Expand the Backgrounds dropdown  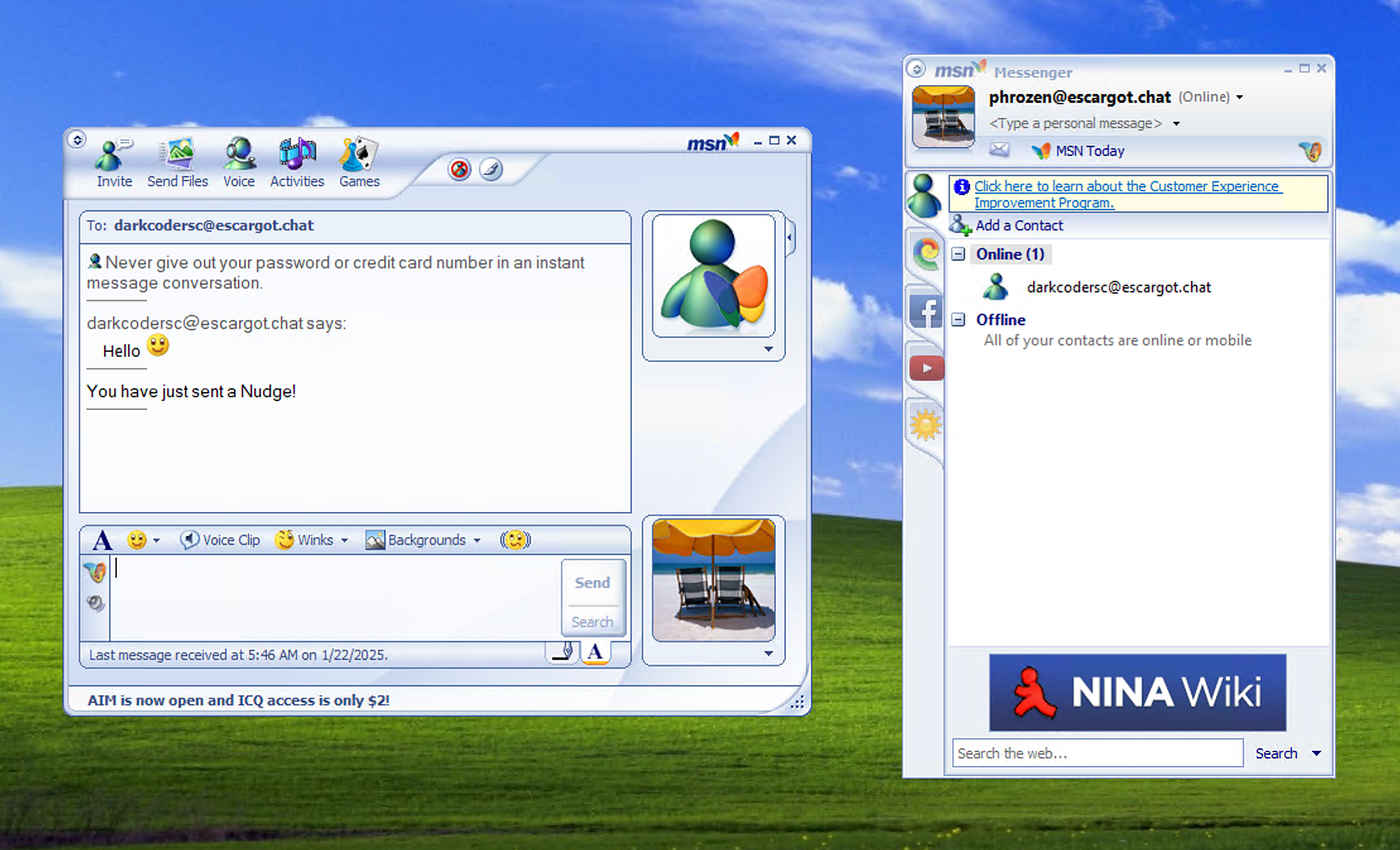423,540
